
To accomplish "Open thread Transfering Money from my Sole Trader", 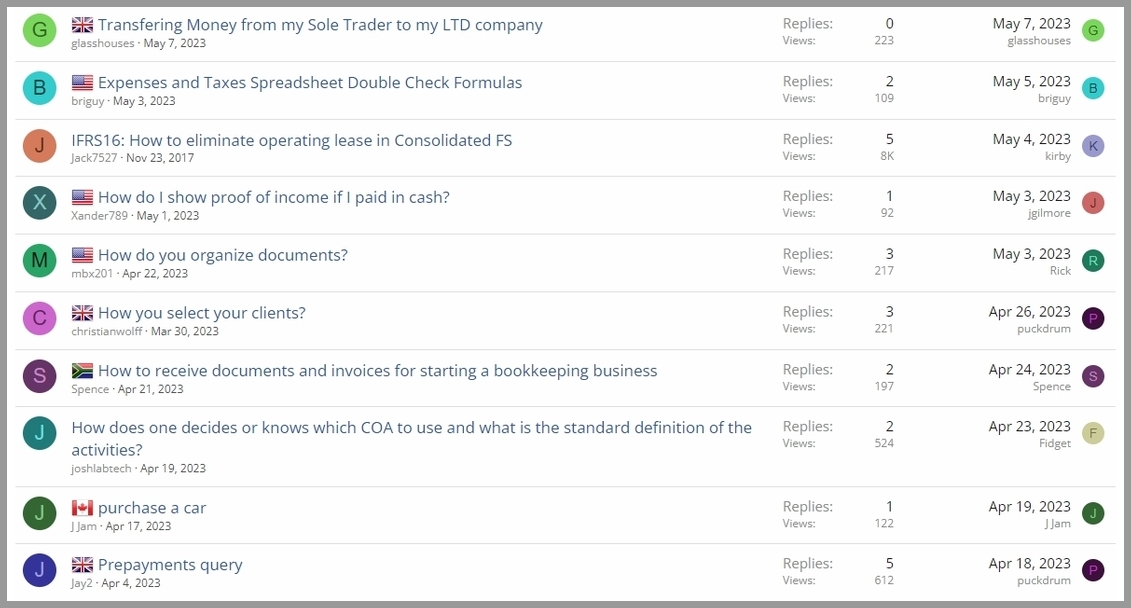I will tap(320, 25).
